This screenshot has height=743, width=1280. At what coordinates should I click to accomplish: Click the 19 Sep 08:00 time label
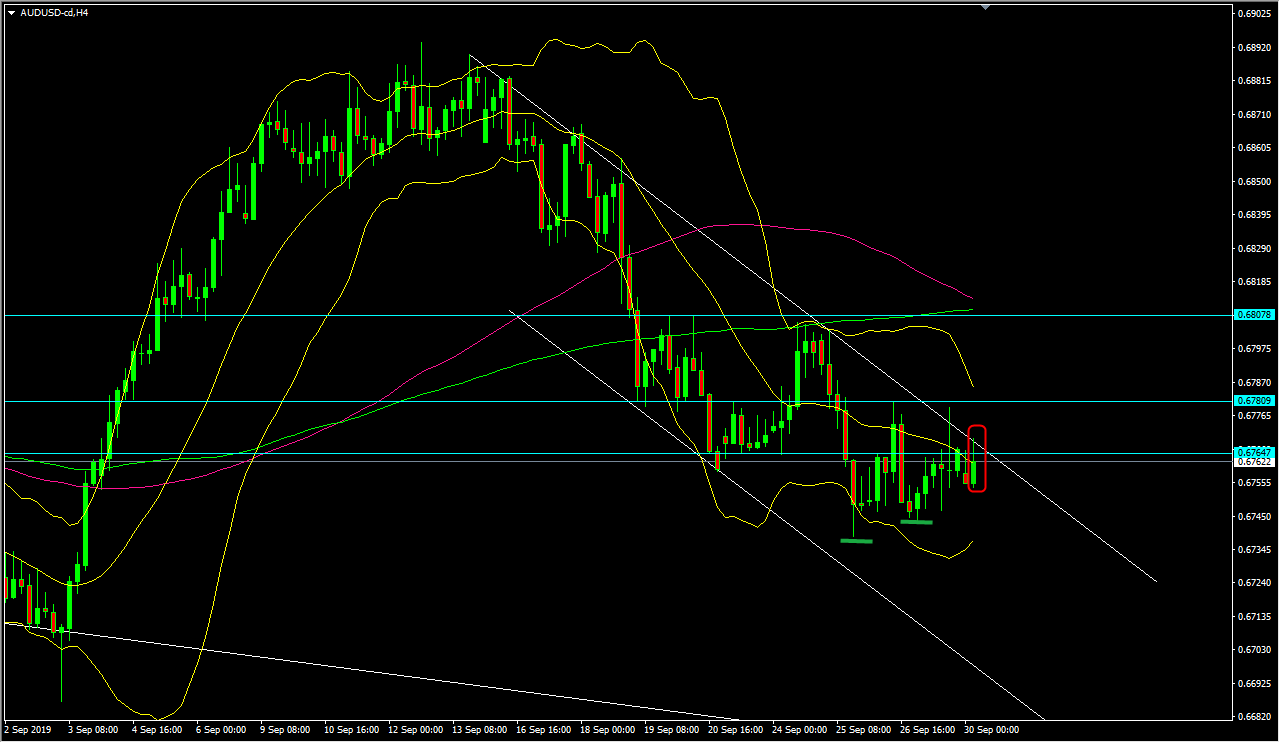(671, 731)
